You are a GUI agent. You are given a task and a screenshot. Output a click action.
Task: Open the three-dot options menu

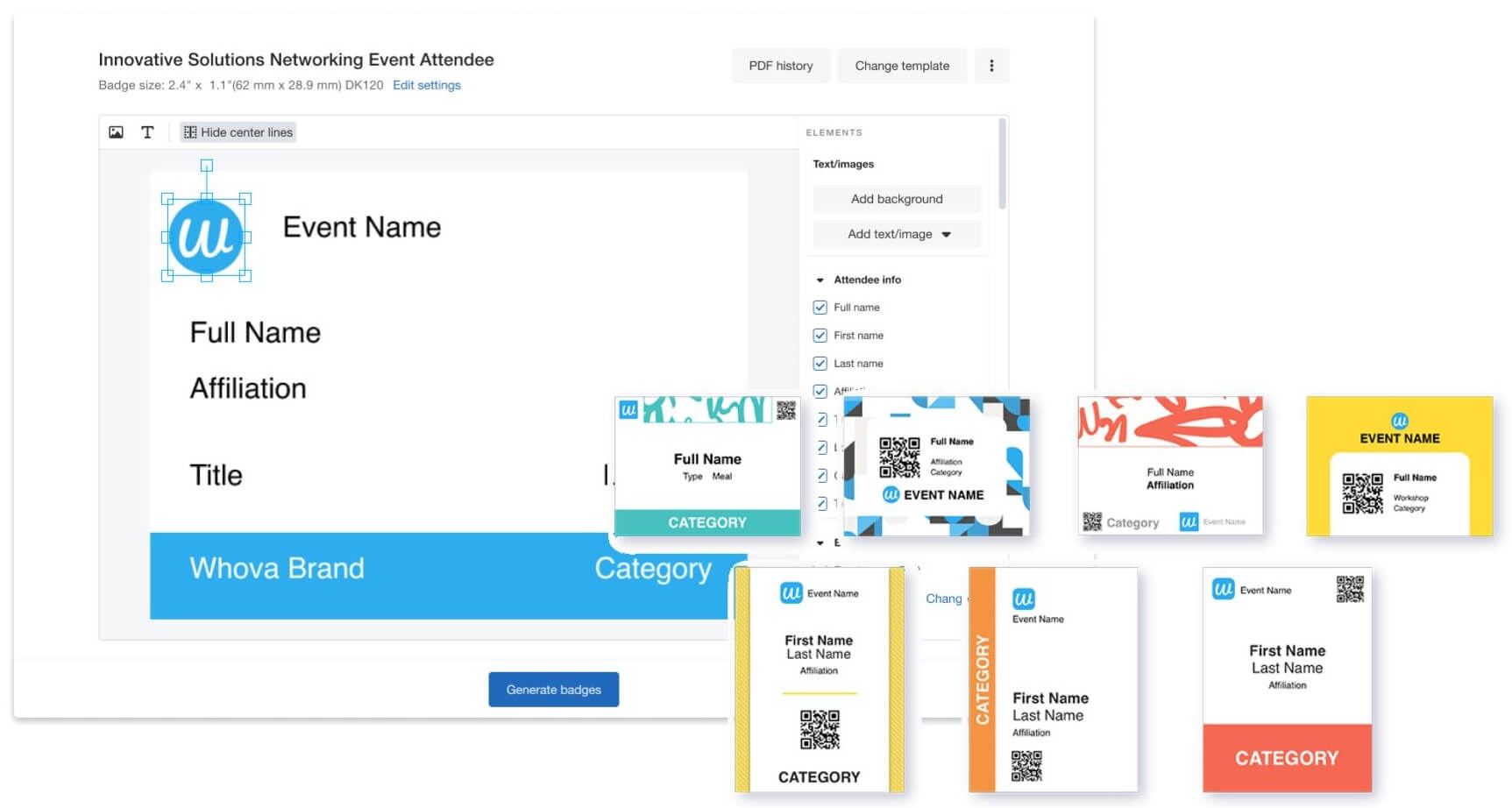pos(991,65)
